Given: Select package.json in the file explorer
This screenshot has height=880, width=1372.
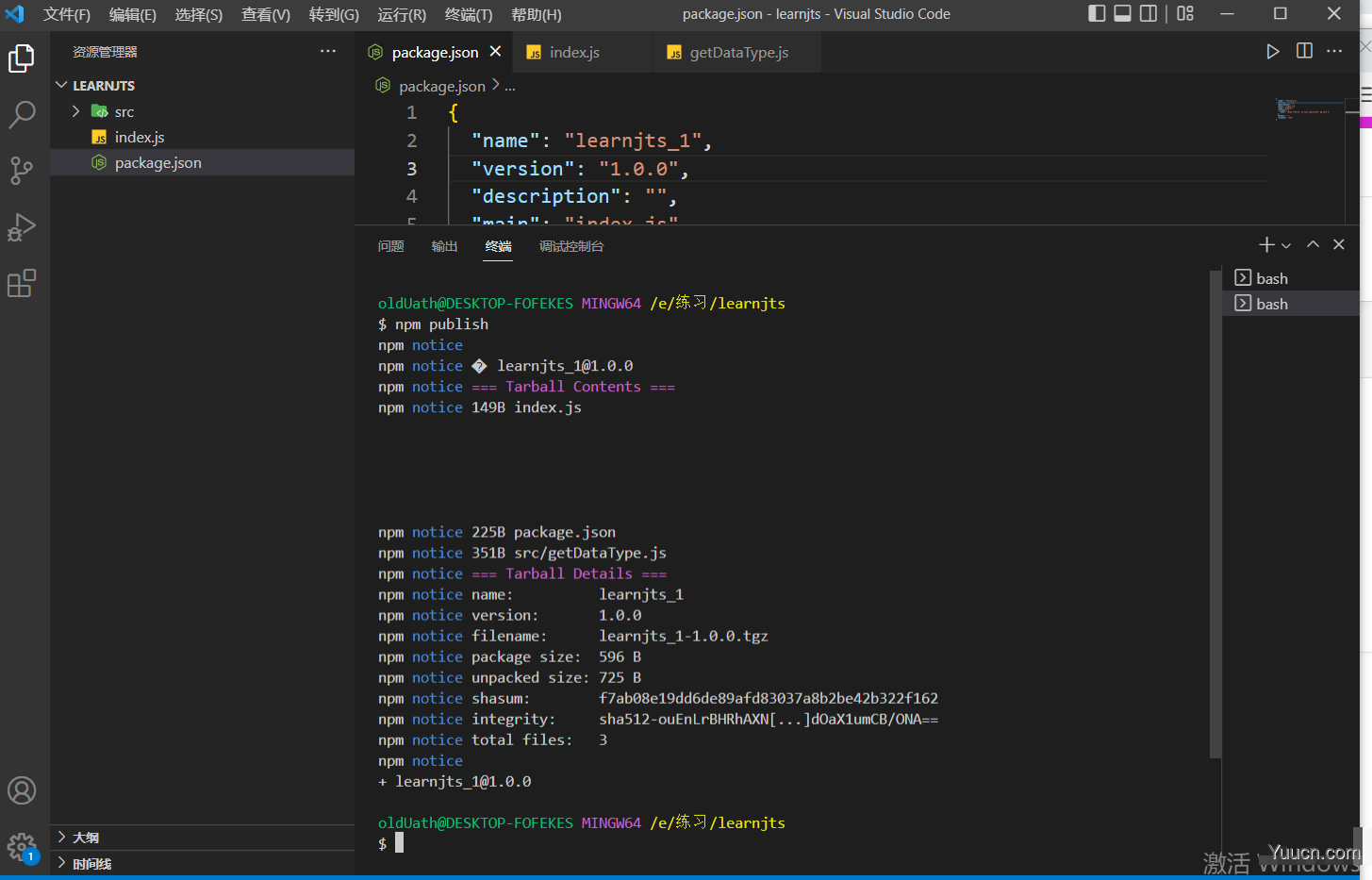Looking at the screenshot, I should pos(203,162).
